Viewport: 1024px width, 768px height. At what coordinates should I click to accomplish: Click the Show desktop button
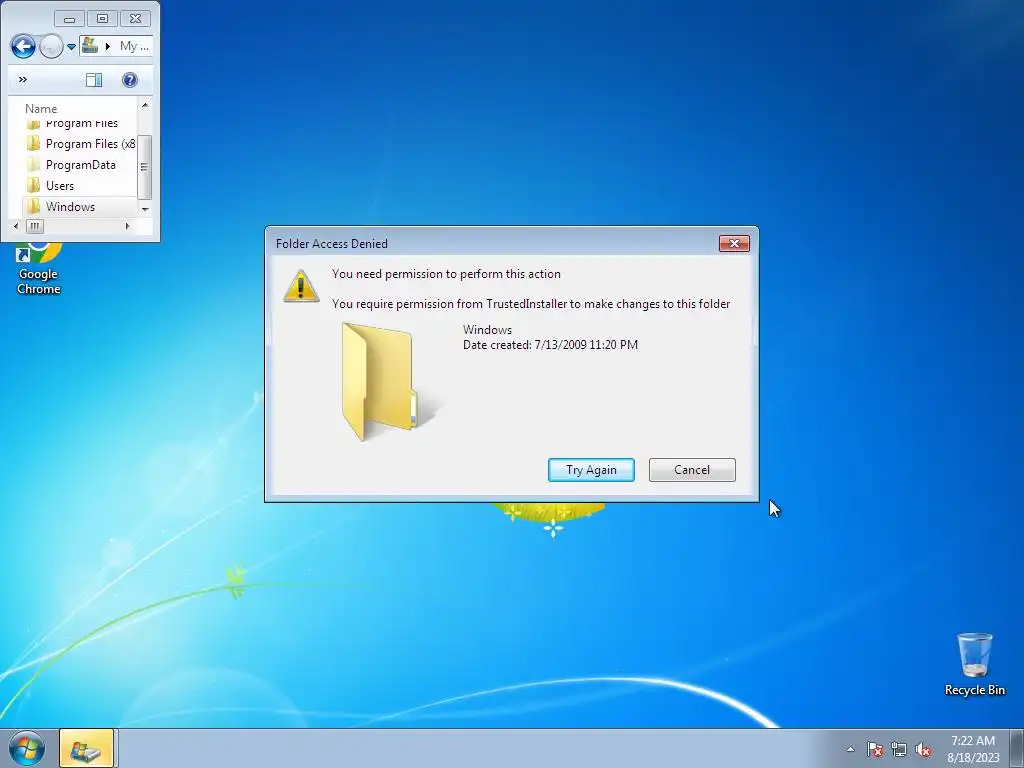coord(1017,748)
